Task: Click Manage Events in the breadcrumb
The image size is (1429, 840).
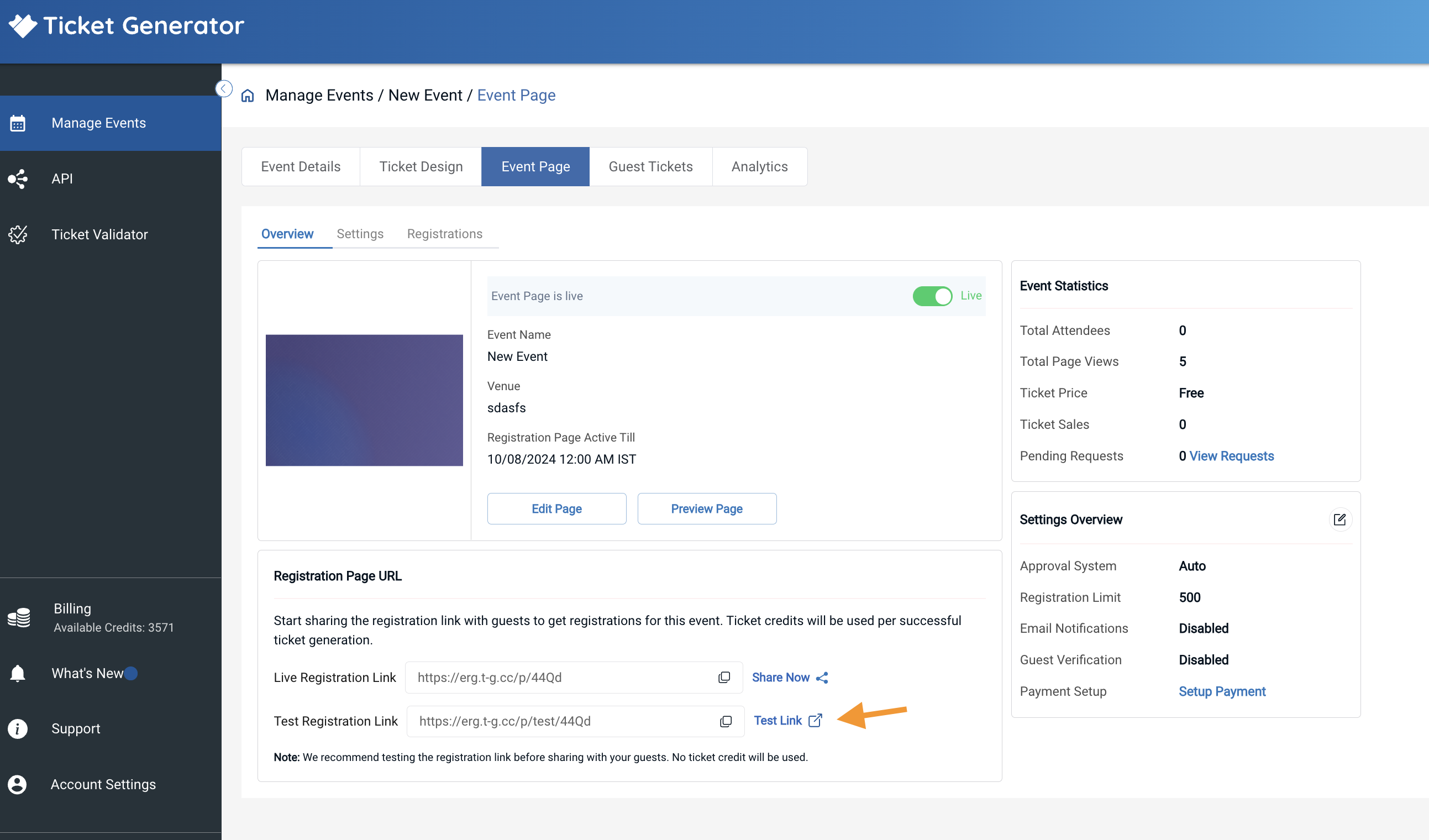Action: coord(319,95)
